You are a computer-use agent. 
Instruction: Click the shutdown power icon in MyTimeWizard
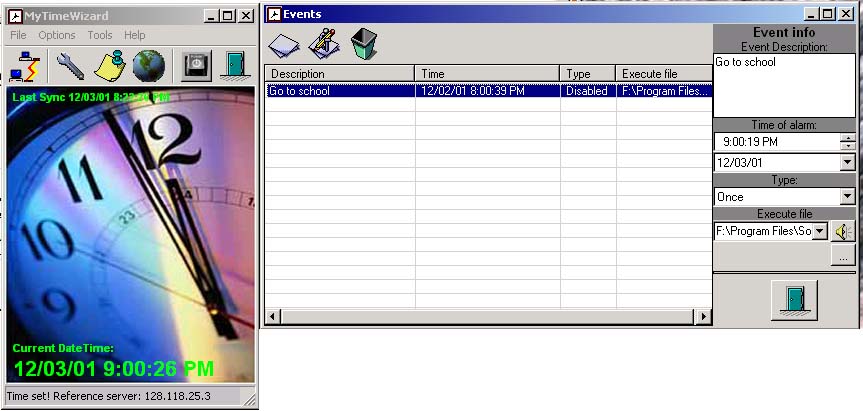197,66
